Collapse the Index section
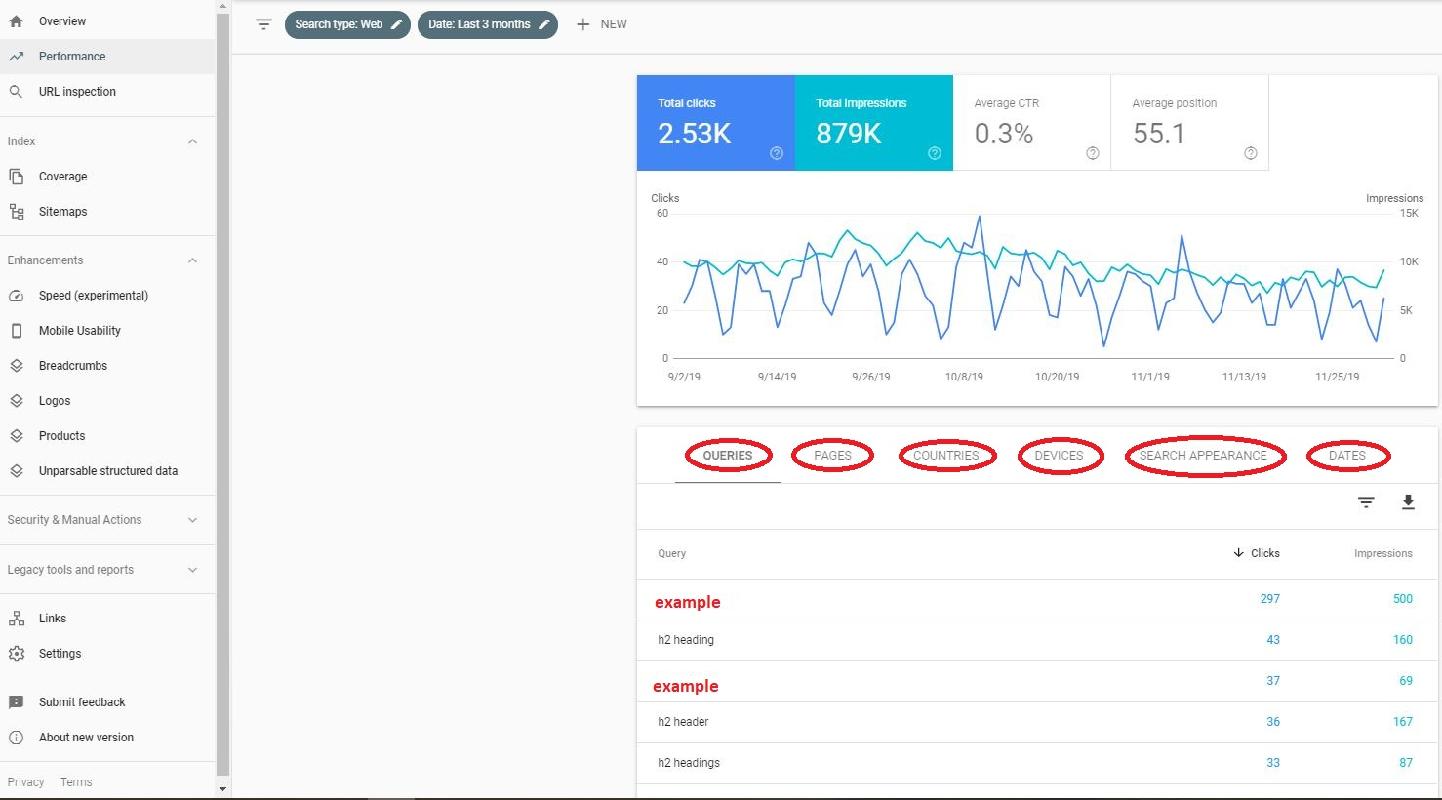Viewport: 1442px width, 800px height. pos(192,142)
